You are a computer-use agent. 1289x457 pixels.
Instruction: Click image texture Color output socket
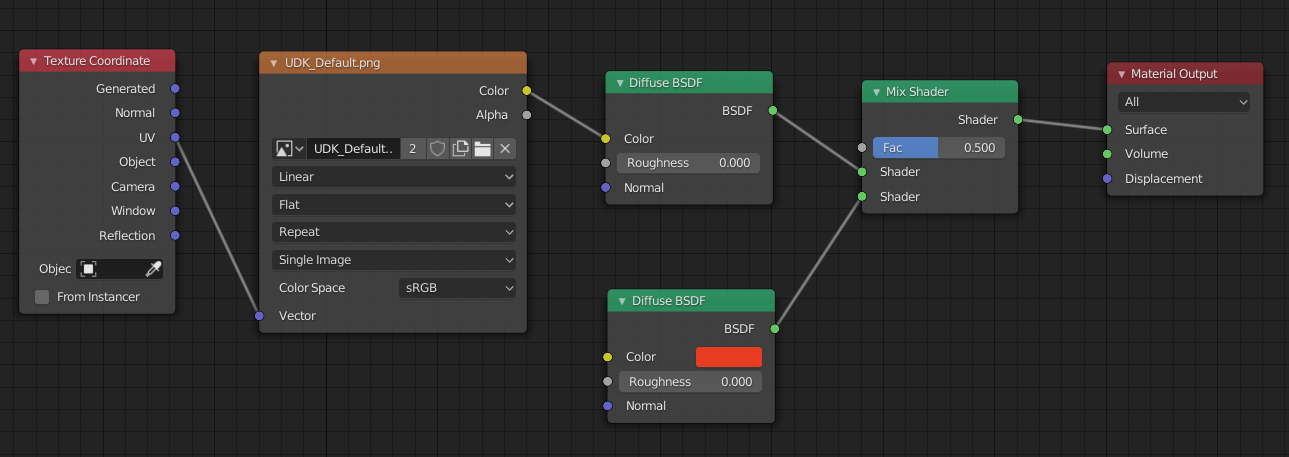point(526,91)
